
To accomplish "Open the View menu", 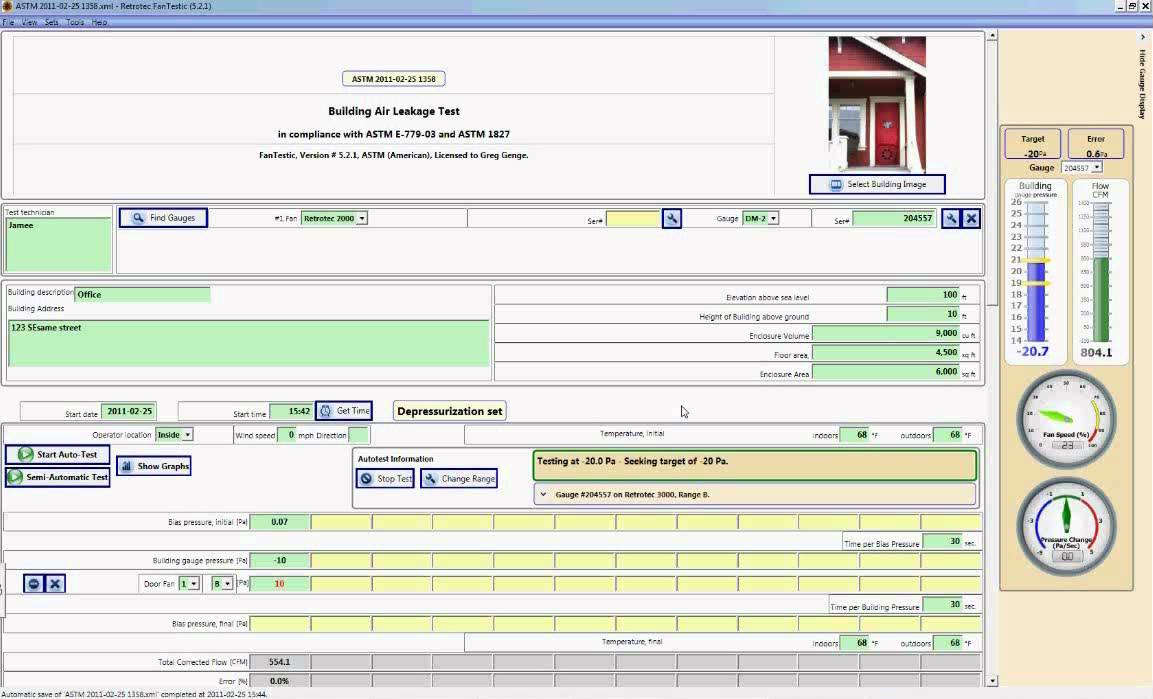I will click(29, 22).
